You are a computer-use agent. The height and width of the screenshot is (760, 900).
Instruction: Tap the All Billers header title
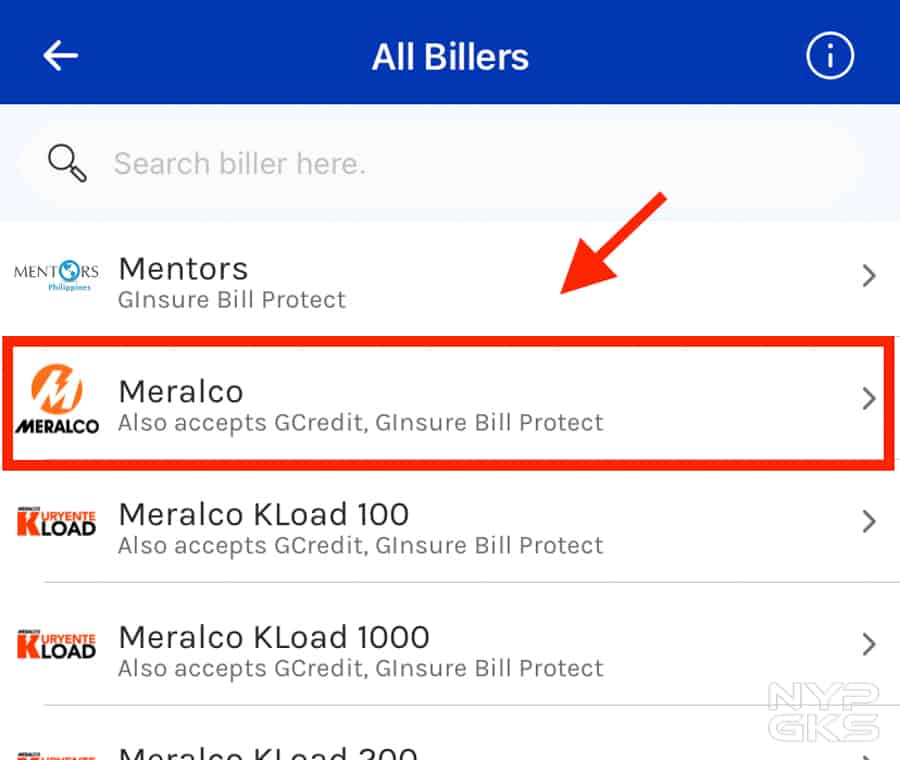point(450,57)
